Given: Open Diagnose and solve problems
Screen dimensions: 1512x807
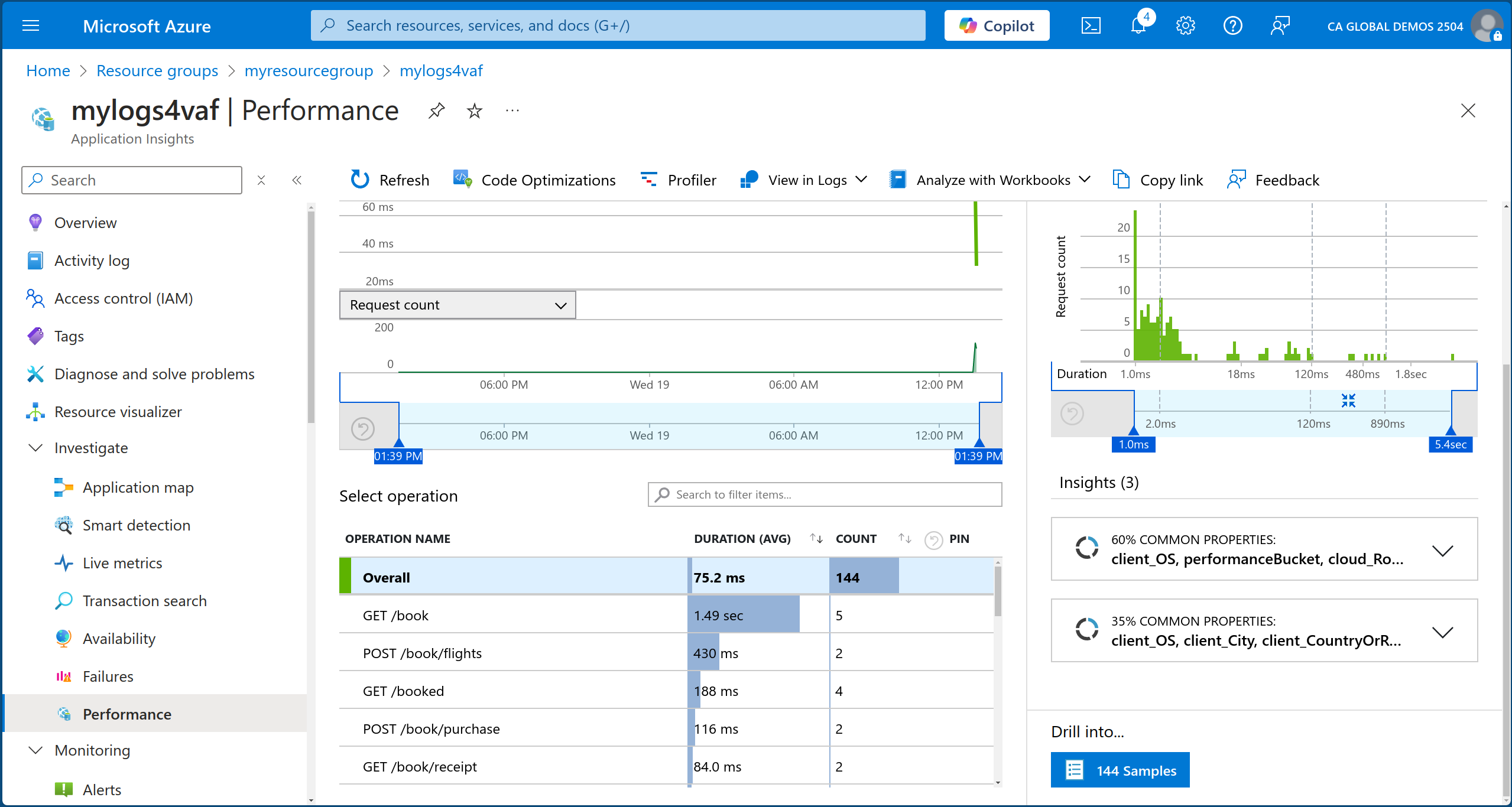Looking at the screenshot, I should click(x=156, y=374).
